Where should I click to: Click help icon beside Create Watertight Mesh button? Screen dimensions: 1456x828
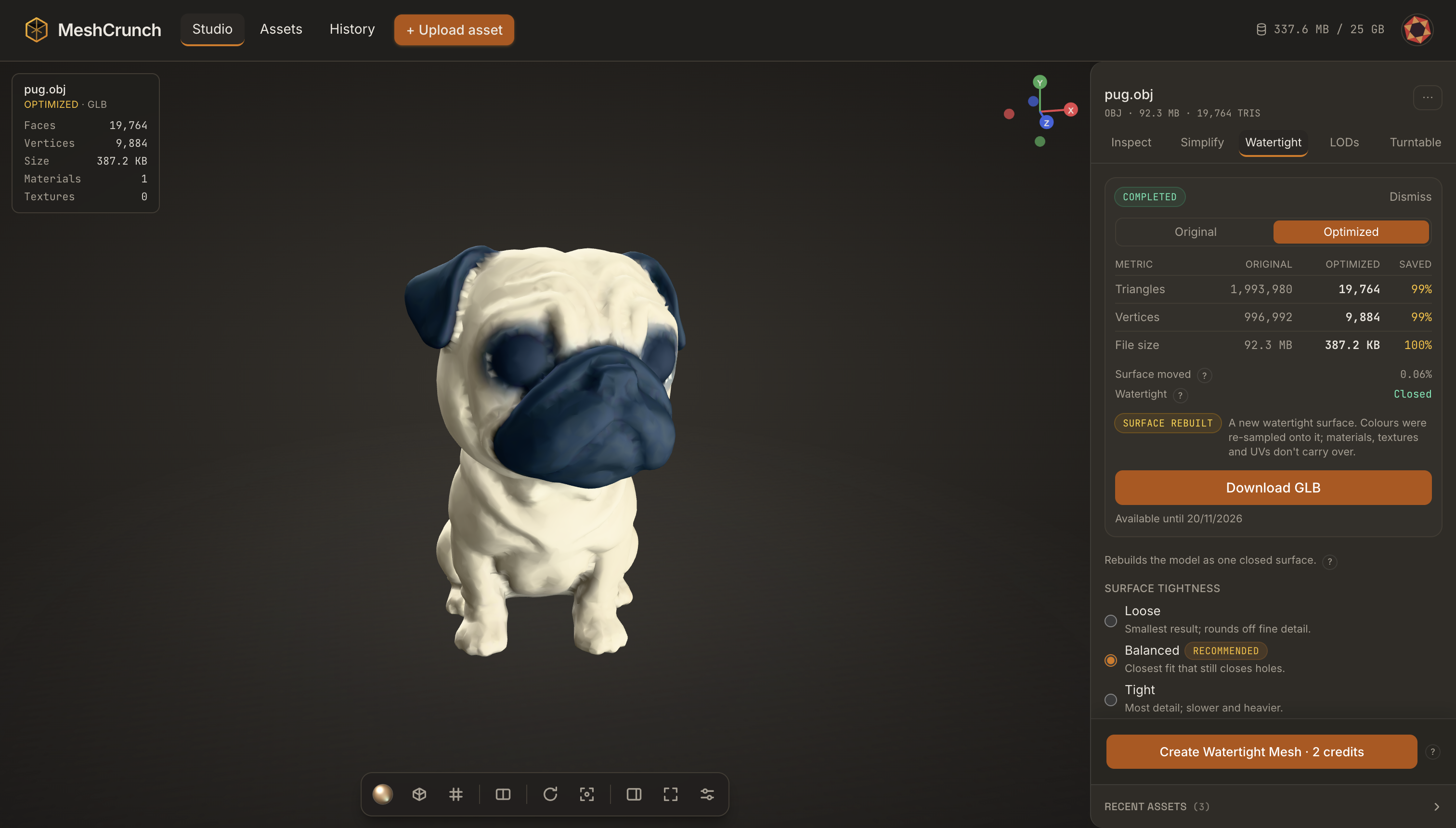click(1433, 752)
